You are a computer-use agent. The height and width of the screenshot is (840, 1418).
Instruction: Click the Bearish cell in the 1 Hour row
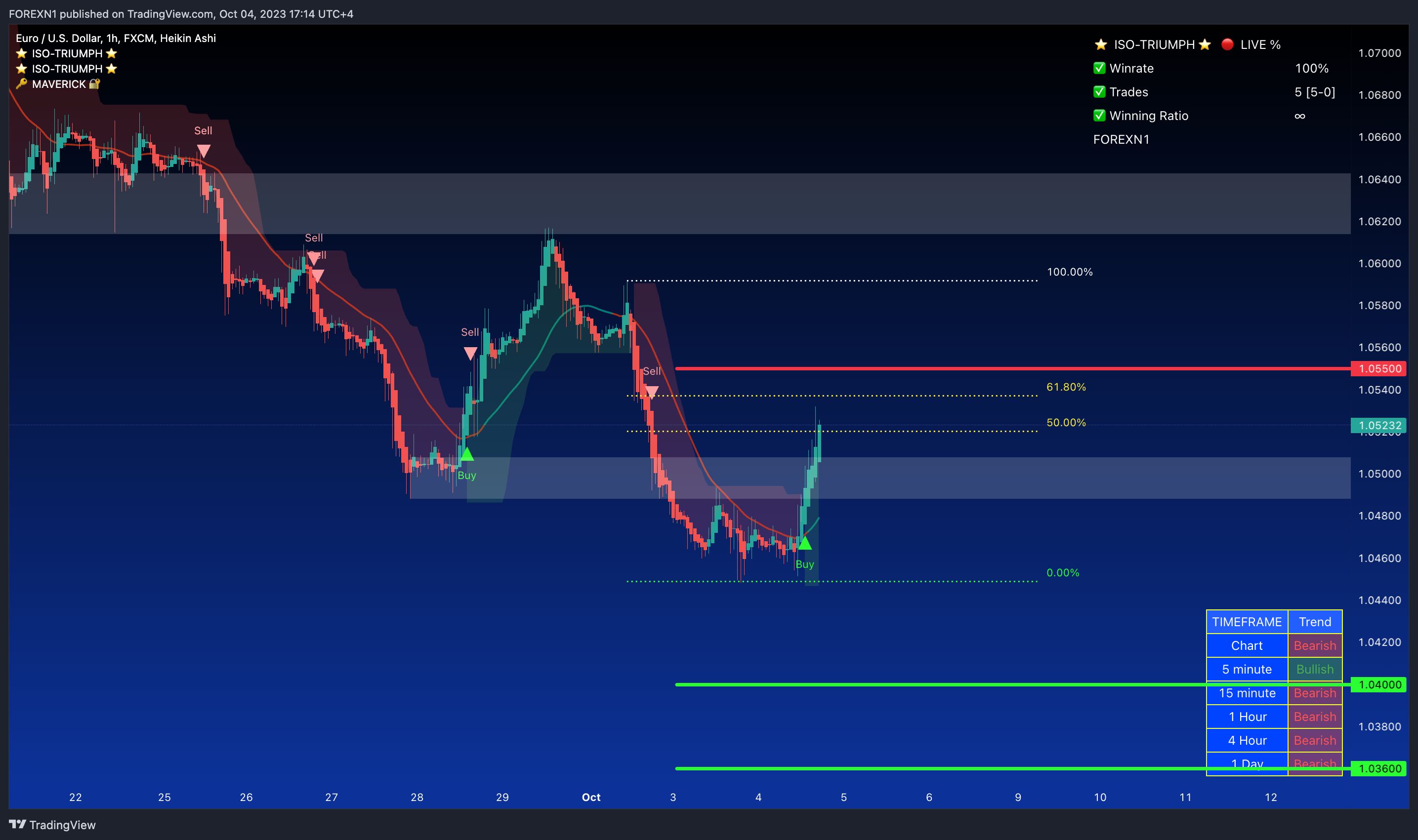(1315, 717)
